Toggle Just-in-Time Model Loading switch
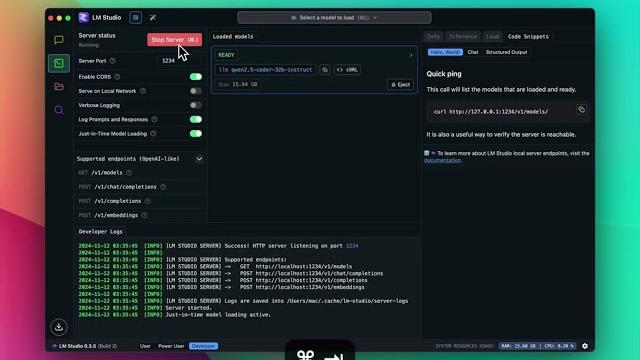 [x=196, y=133]
